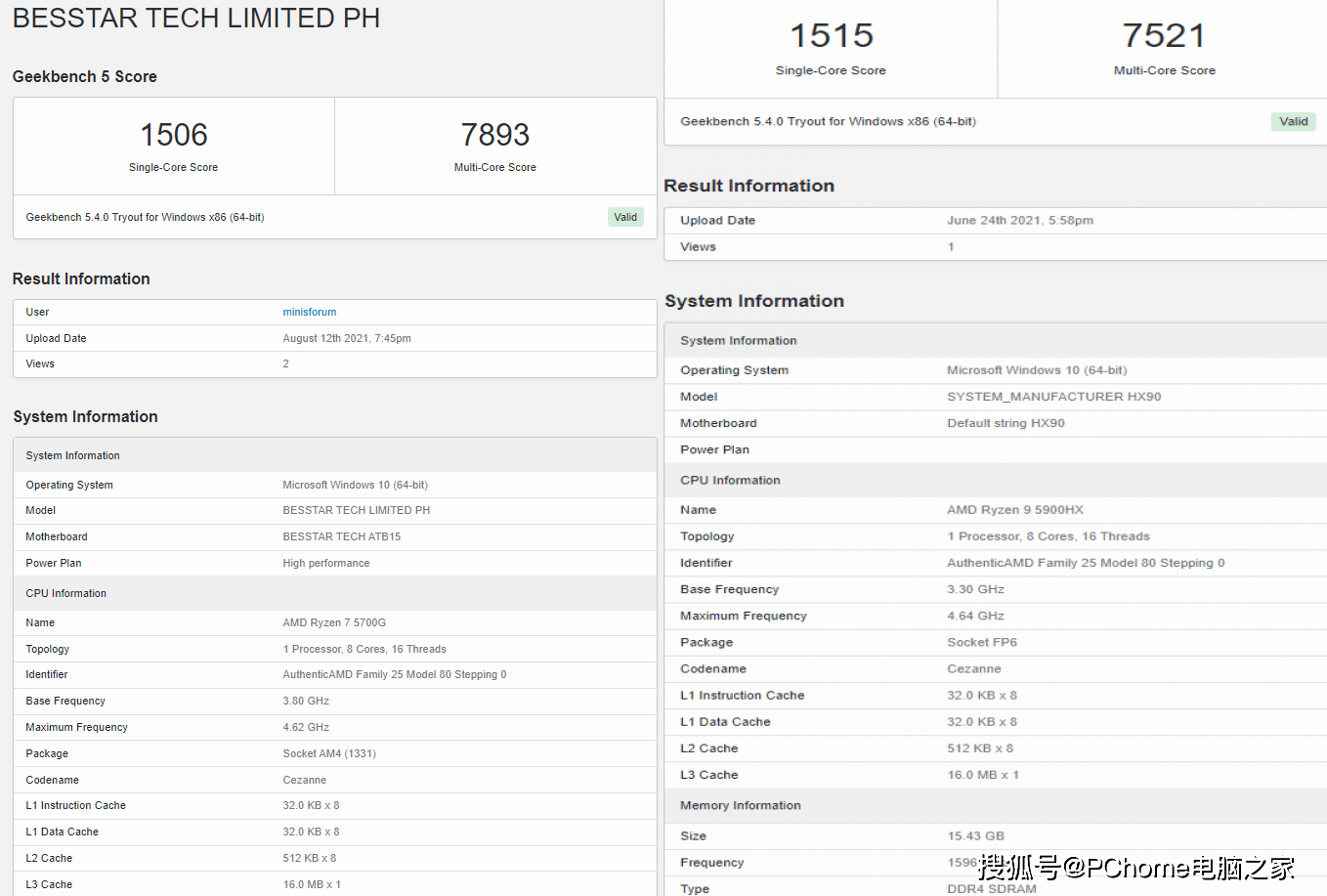Select package value Socket FP6

982,642
